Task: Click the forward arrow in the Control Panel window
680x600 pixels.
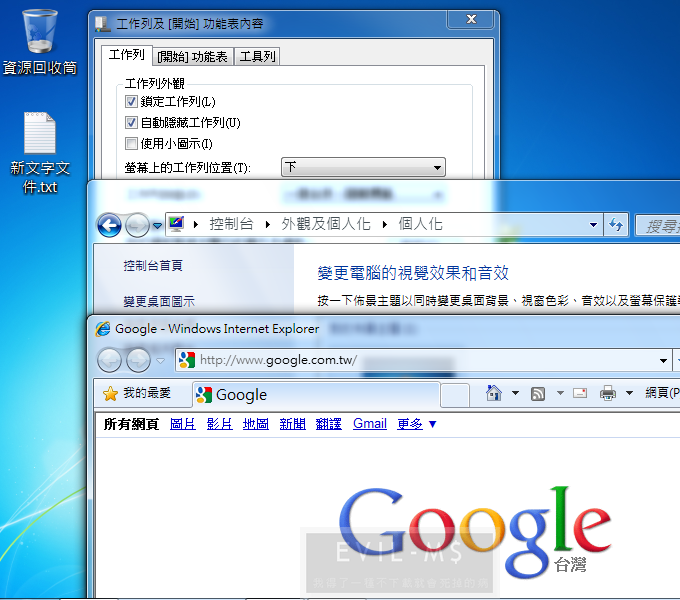Action: point(137,225)
